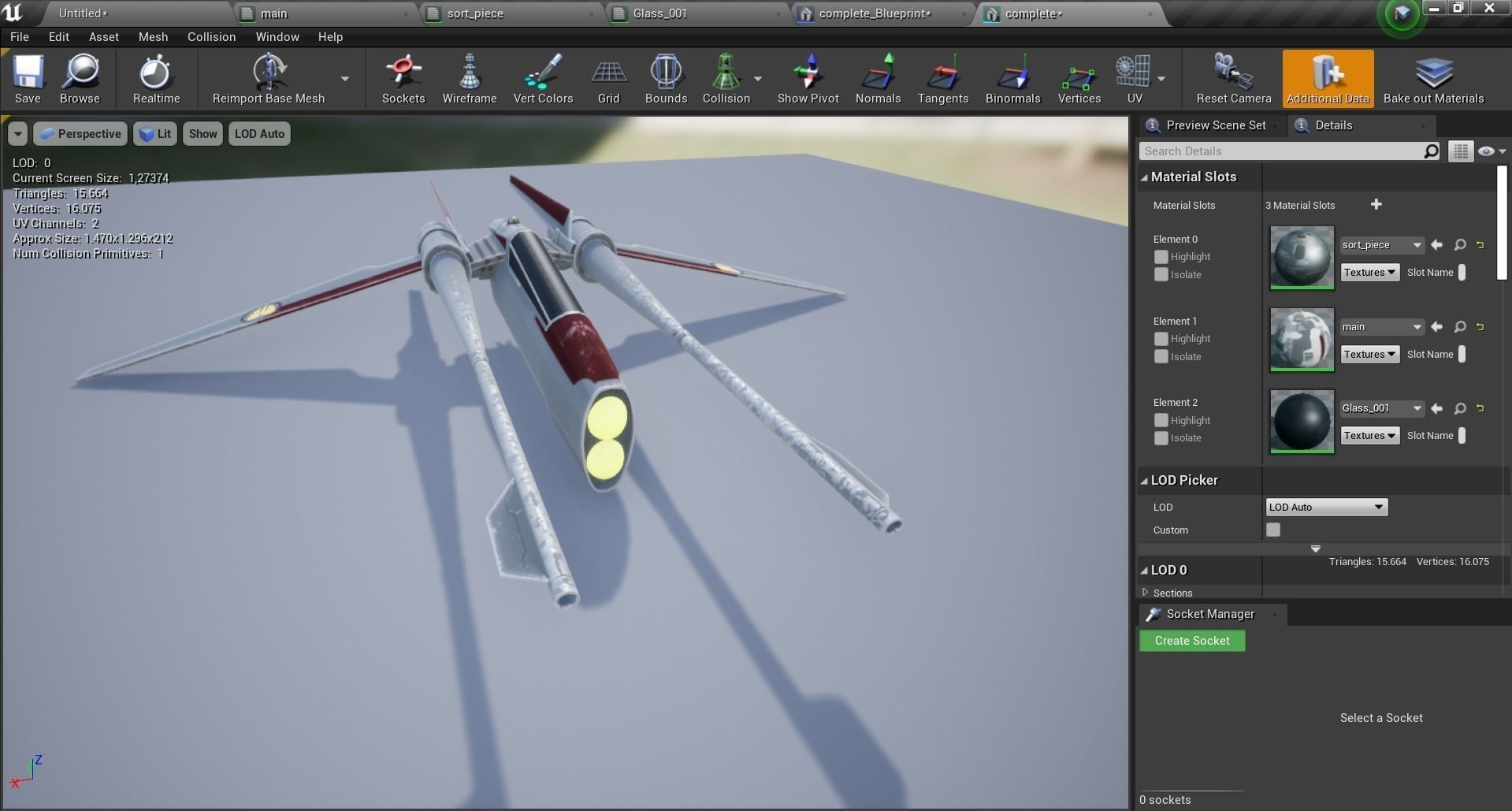Enable Highlight for Element 1
1512x811 pixels.
click(1161, 339)
